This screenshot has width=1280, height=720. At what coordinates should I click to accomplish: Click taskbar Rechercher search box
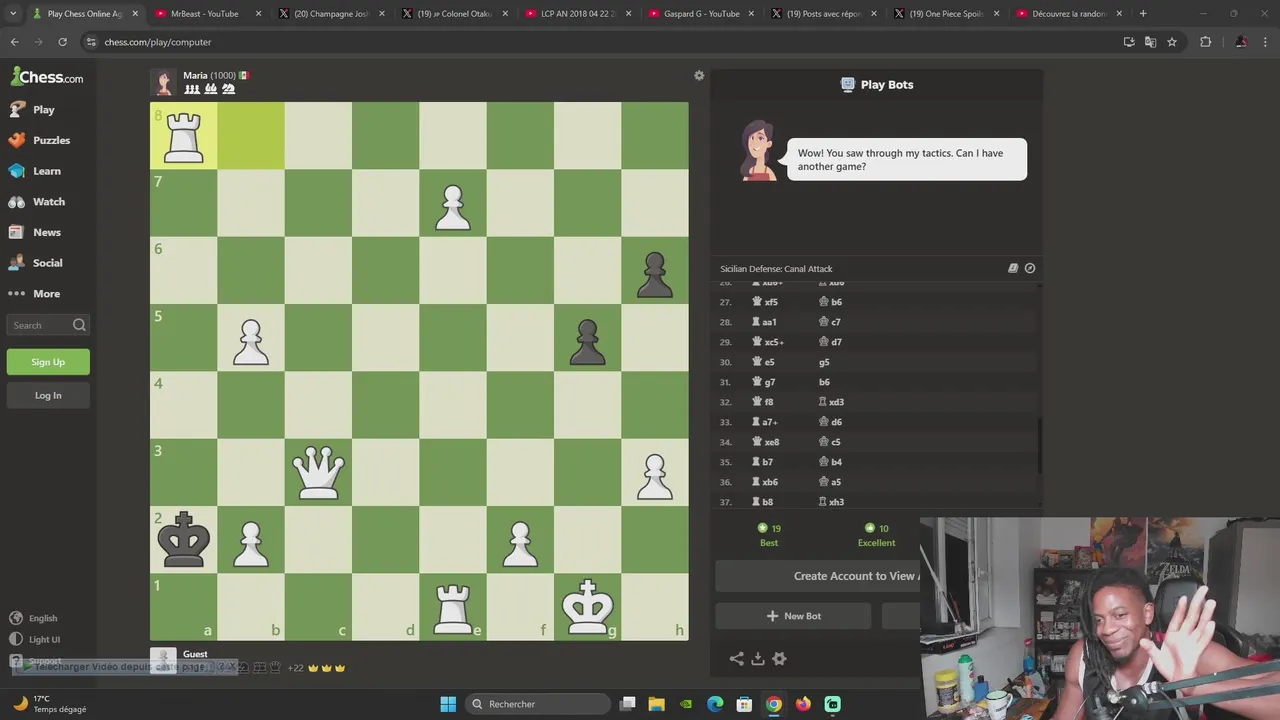click(x=537, y=704)
